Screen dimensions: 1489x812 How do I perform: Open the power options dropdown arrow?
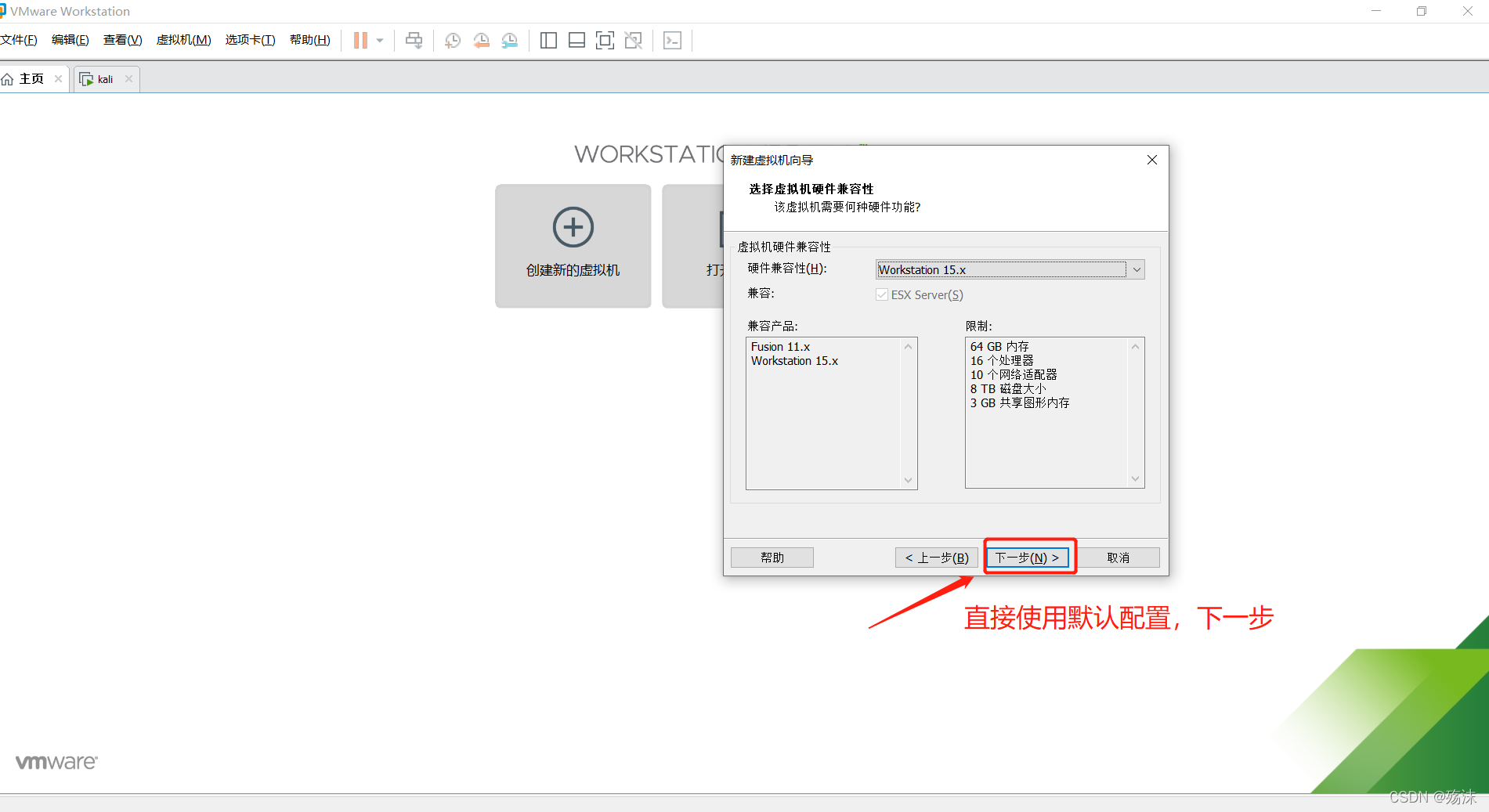point(380,41)
